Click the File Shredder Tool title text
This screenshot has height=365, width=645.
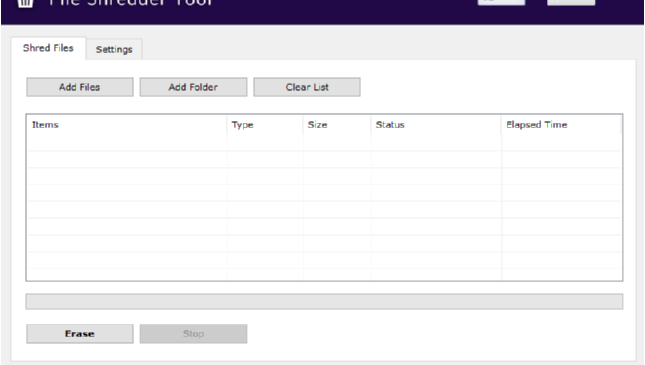pos(130,2)
